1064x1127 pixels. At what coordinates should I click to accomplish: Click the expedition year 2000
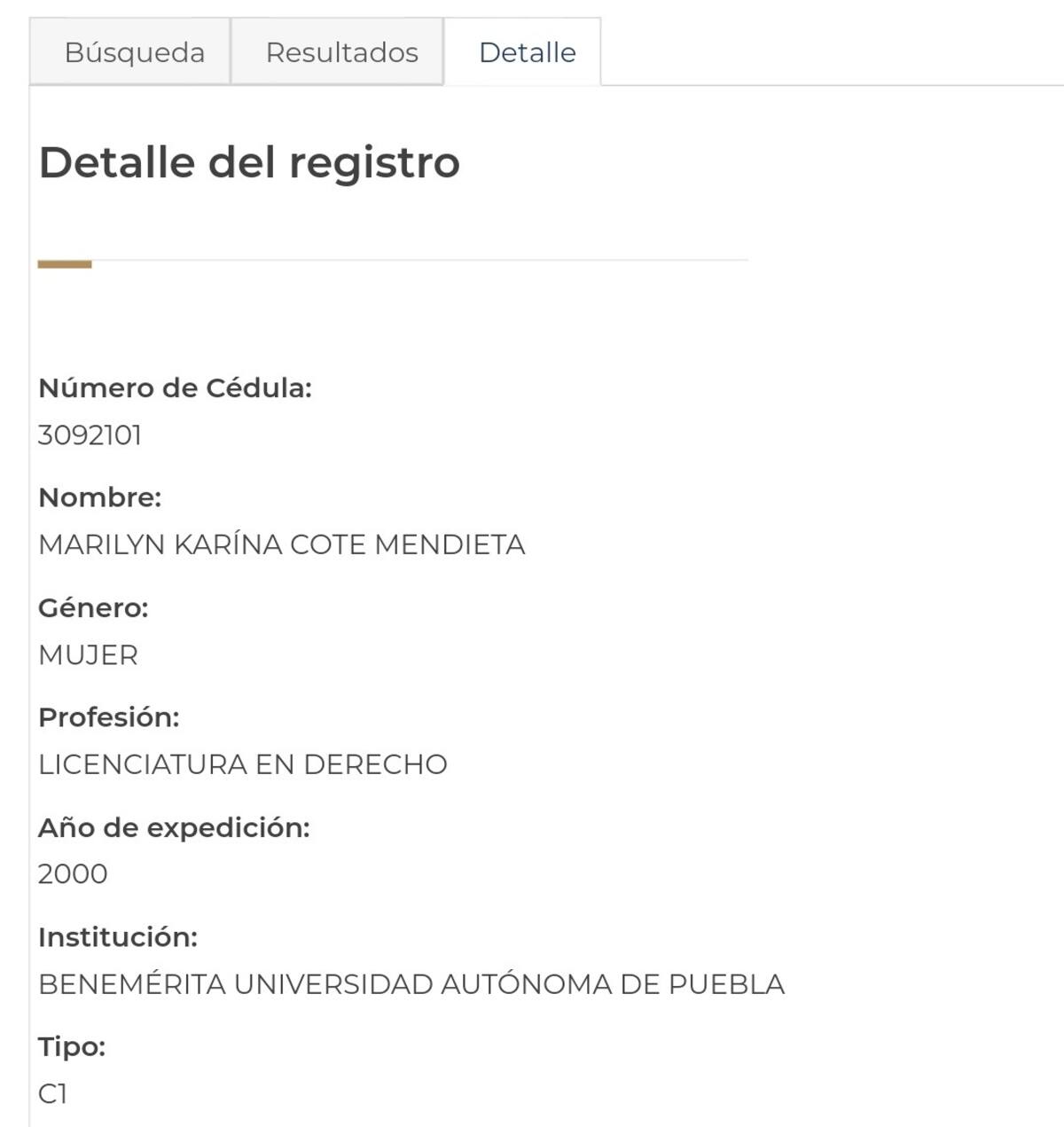[x=73, y=874]
